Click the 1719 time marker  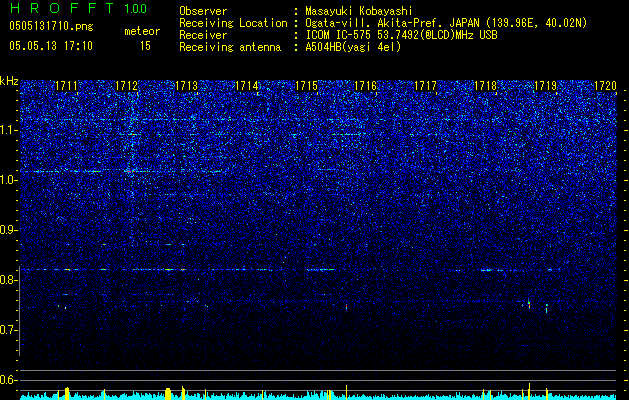(x=546, y=86)
